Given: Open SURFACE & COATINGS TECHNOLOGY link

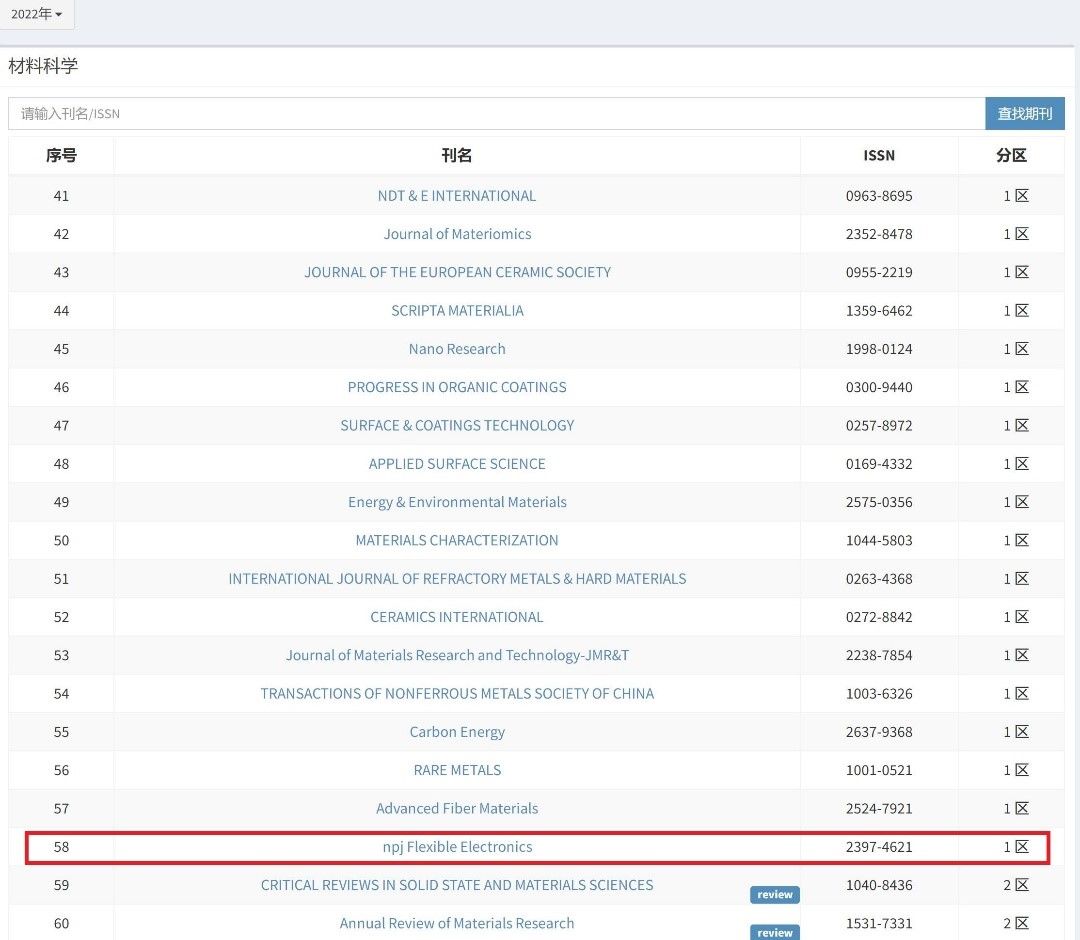Looking at the screenshot, I should coord(457,425).
